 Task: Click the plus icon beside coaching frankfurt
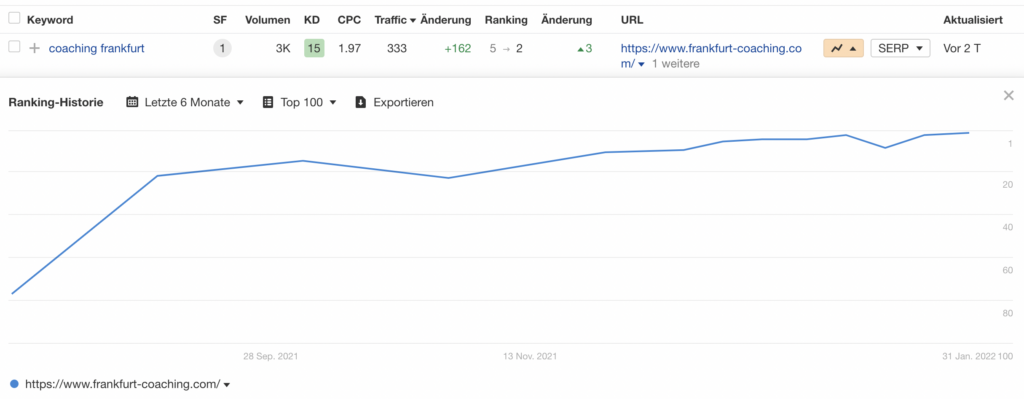coord(35,48)
